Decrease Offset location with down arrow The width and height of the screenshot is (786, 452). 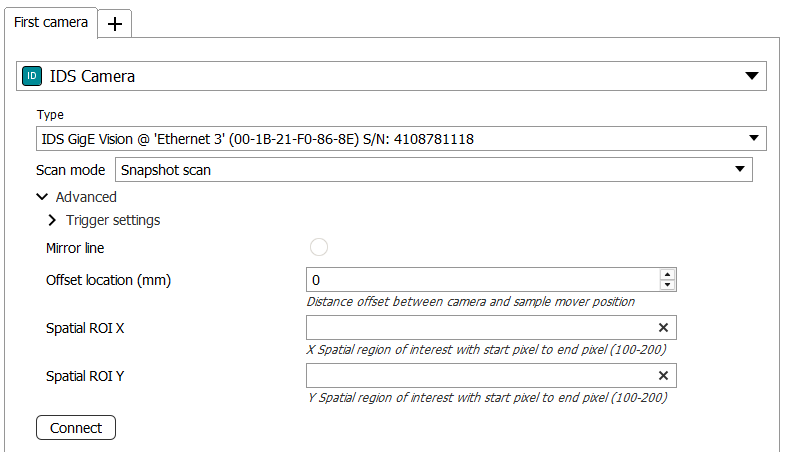coord(668,285)
